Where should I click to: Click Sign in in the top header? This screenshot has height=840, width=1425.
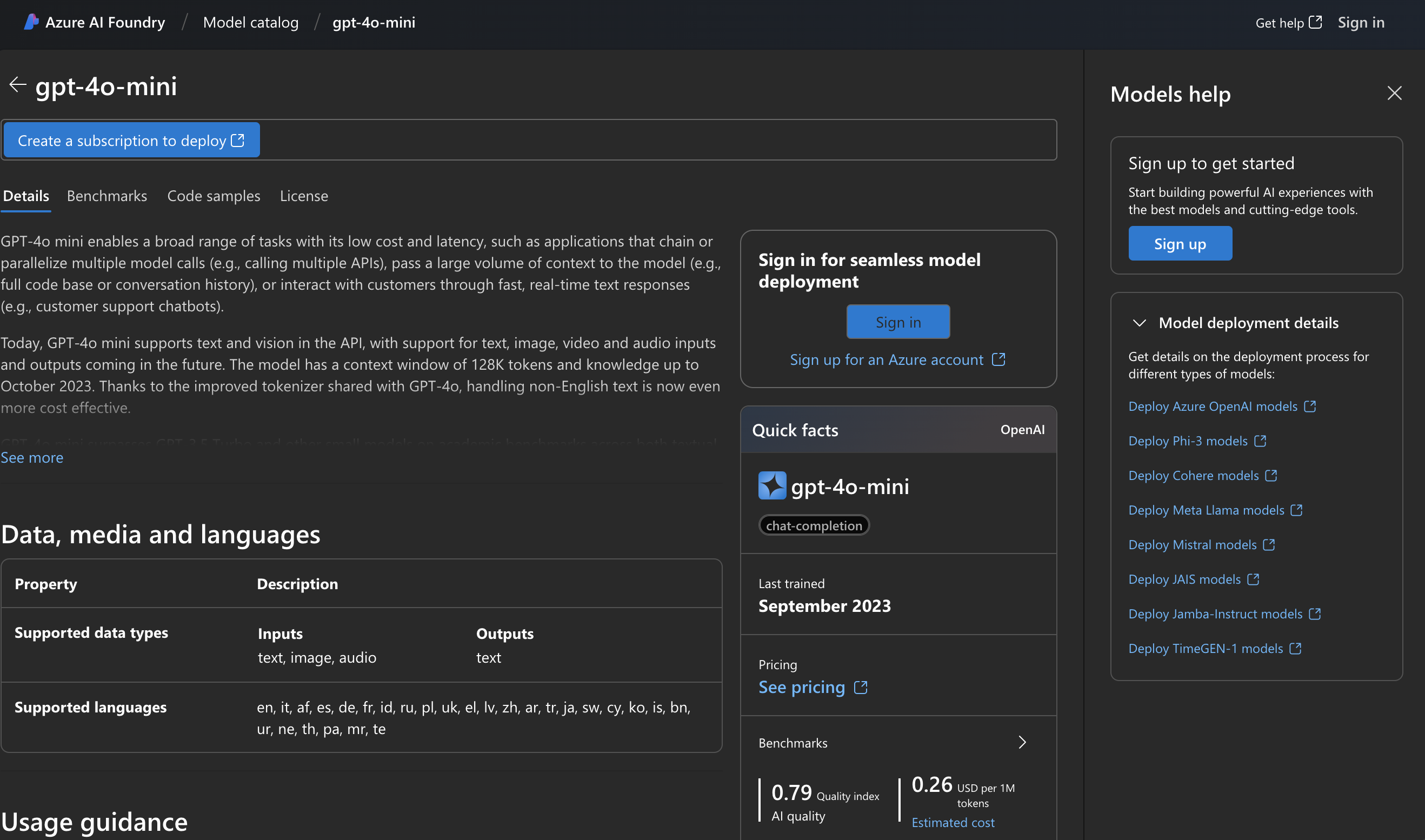tap(1361, 22)
